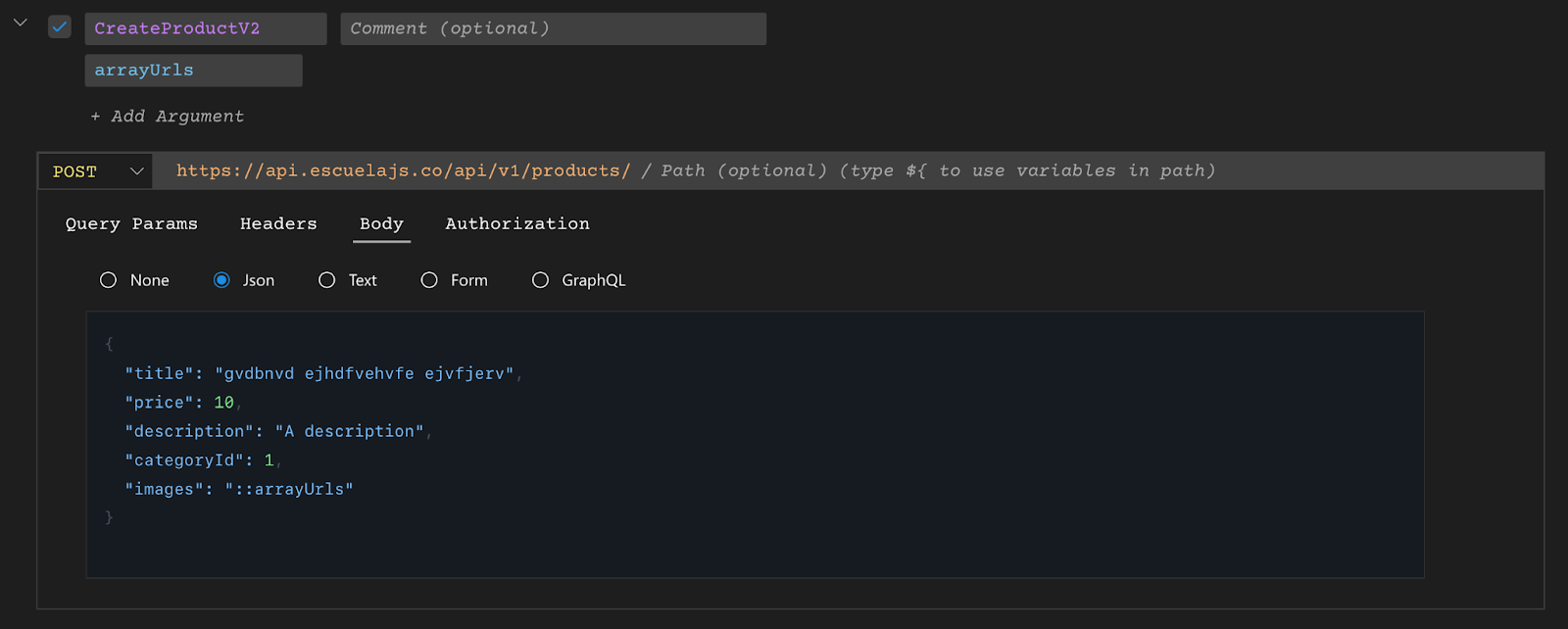This screenshot has height=629, width=1568.
Task: Click the CreateProductV2 name field
Action: click(205, 29)
